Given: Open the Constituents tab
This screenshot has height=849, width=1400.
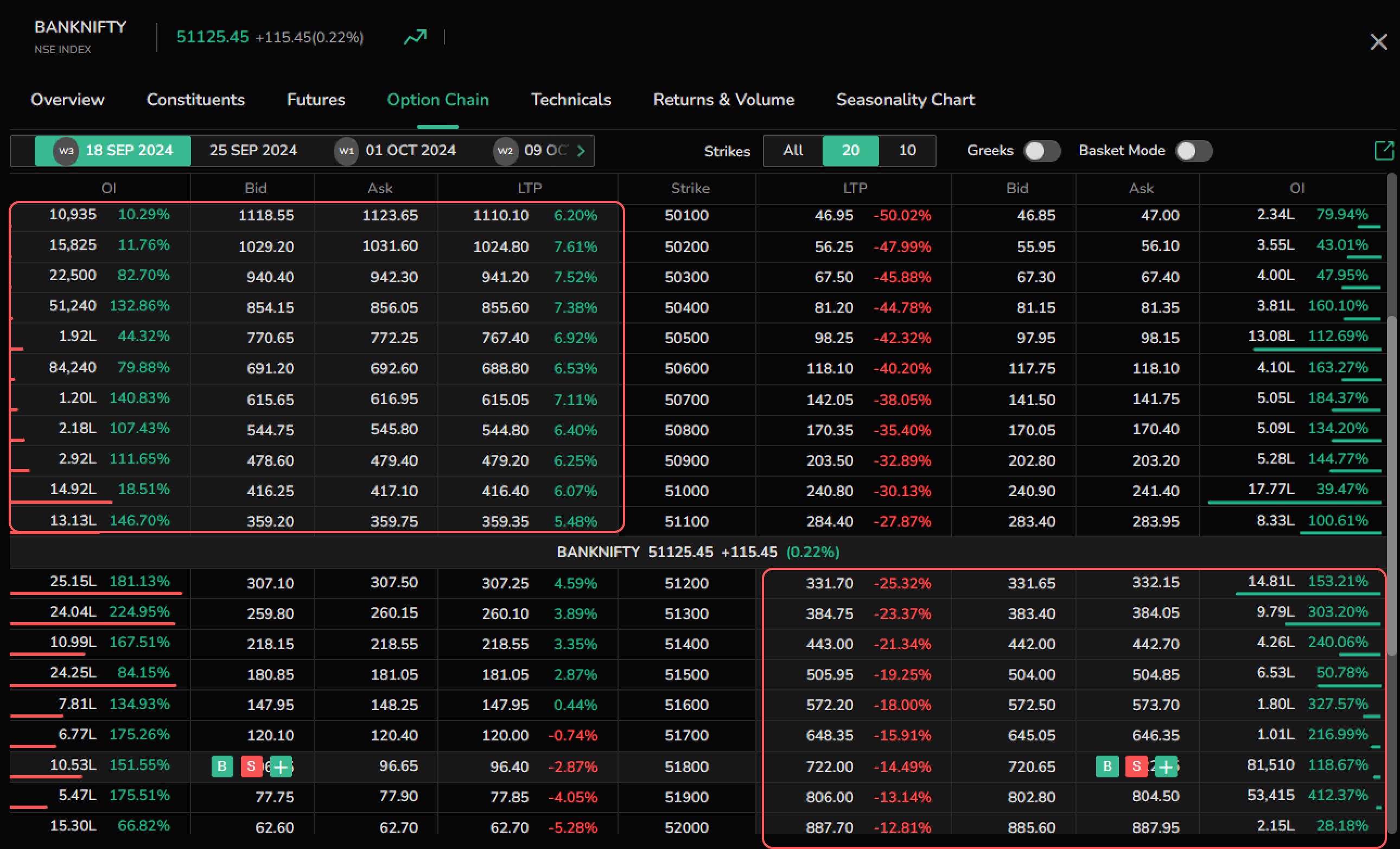Looking at the screenshot, I should click(195, 99).
